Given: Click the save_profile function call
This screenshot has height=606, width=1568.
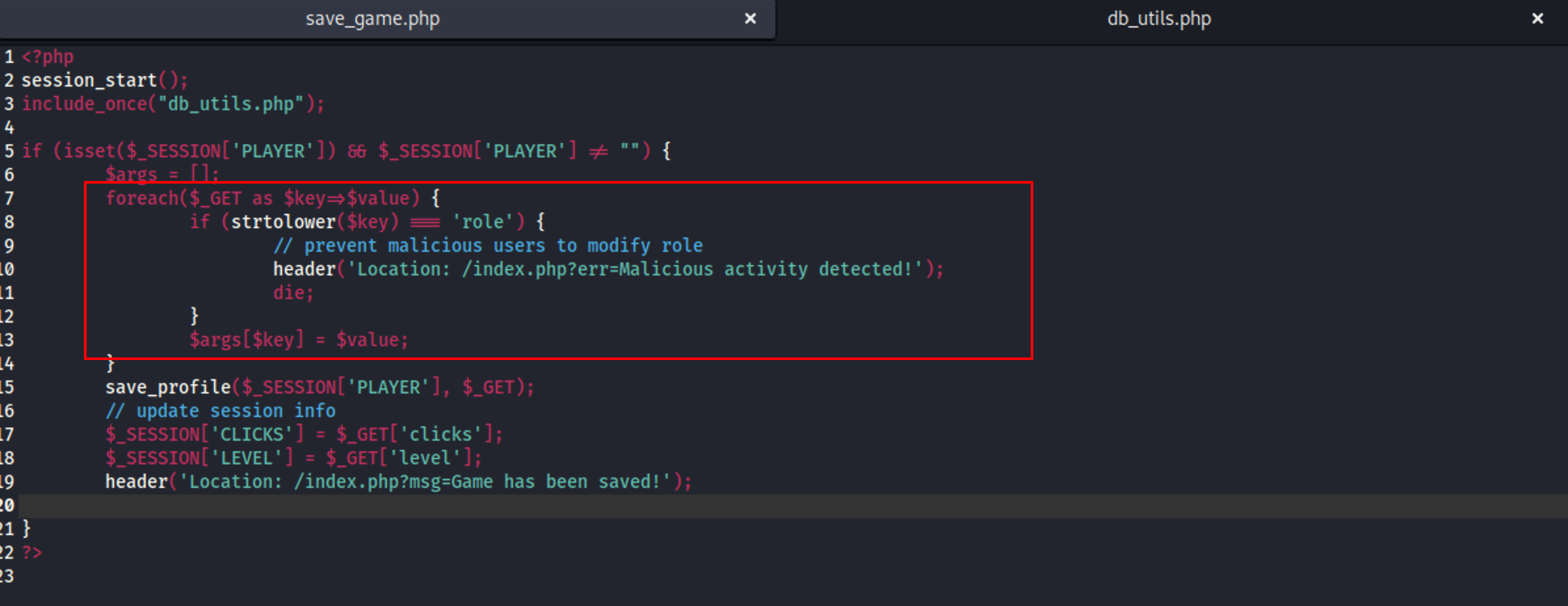Looking at the screenshot, I should point(320,388).
